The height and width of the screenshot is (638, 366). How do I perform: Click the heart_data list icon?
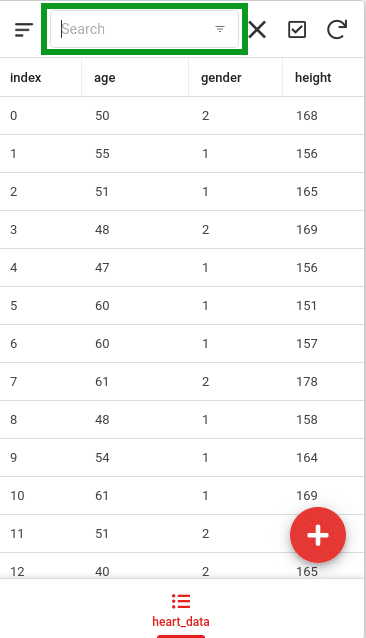tap(181, 601)
